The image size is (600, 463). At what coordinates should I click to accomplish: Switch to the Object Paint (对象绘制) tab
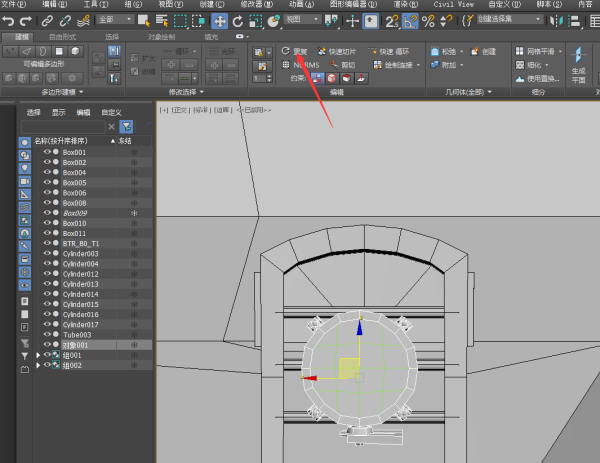pyautogui.click(x=161, y=37)
